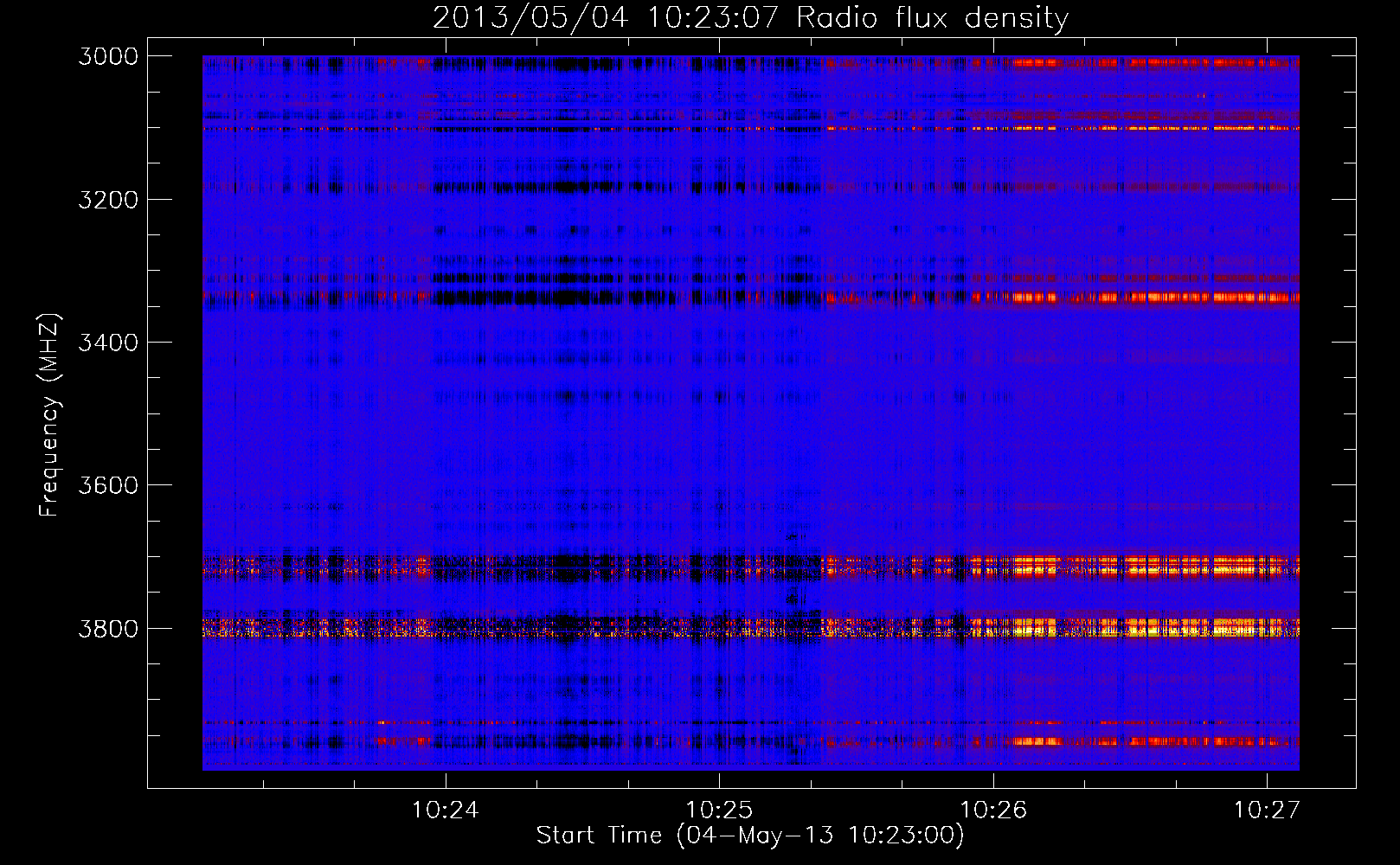Click the 10:24 time axis label
Viewport: 1400px width, 865px height.
pos(445,811)
